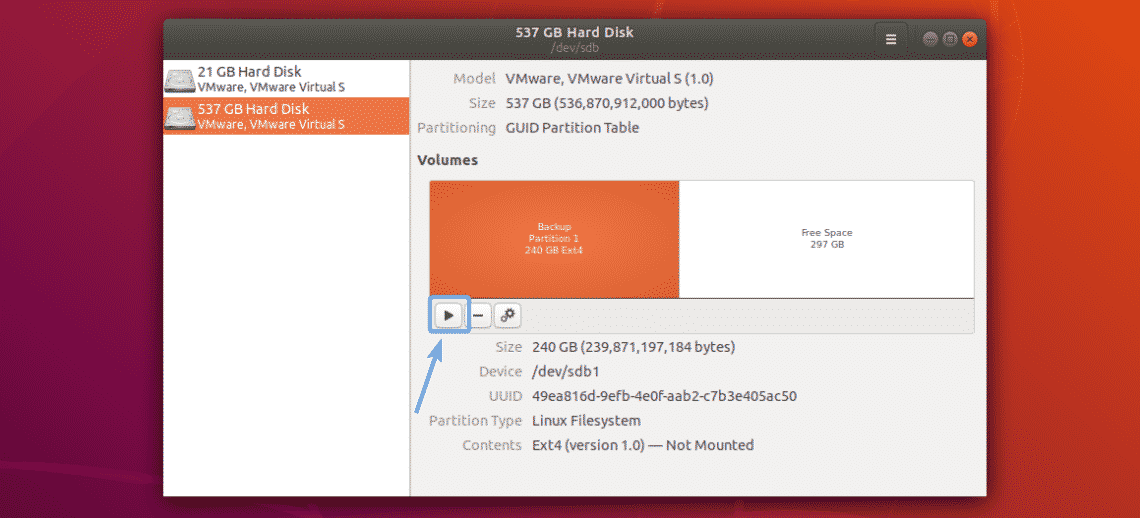Mount the selected partition with play button
Viewport: 1140px width, 518px height.
(x=449, y=315)
